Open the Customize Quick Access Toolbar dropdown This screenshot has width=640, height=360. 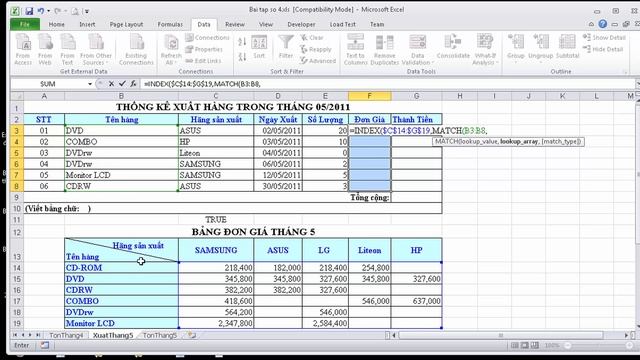point(87,11)
